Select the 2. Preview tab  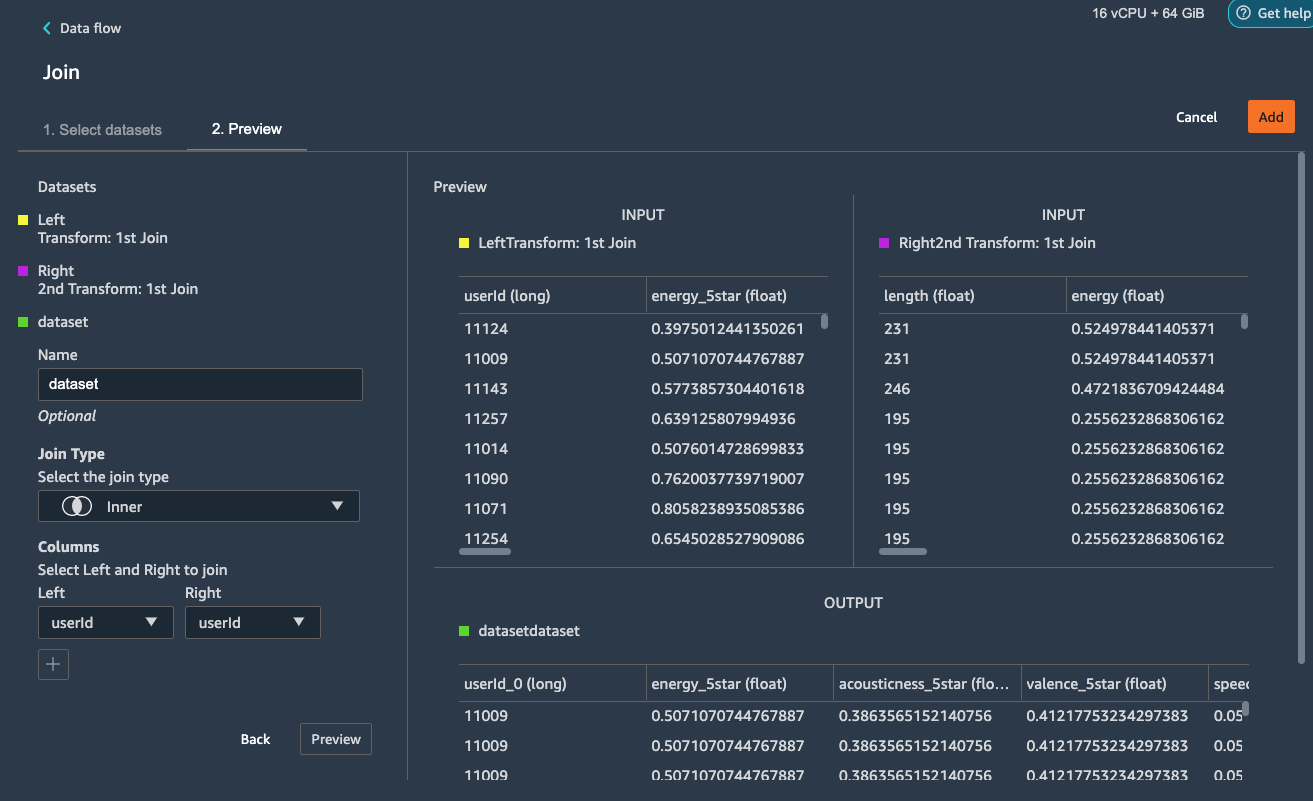pyautogui.click(x=247, y=129)
